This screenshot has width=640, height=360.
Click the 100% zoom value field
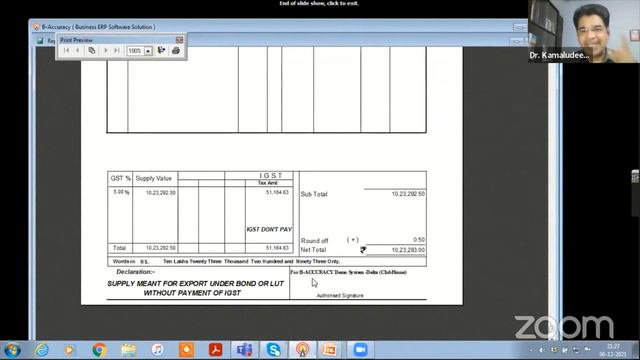point(136,51)
